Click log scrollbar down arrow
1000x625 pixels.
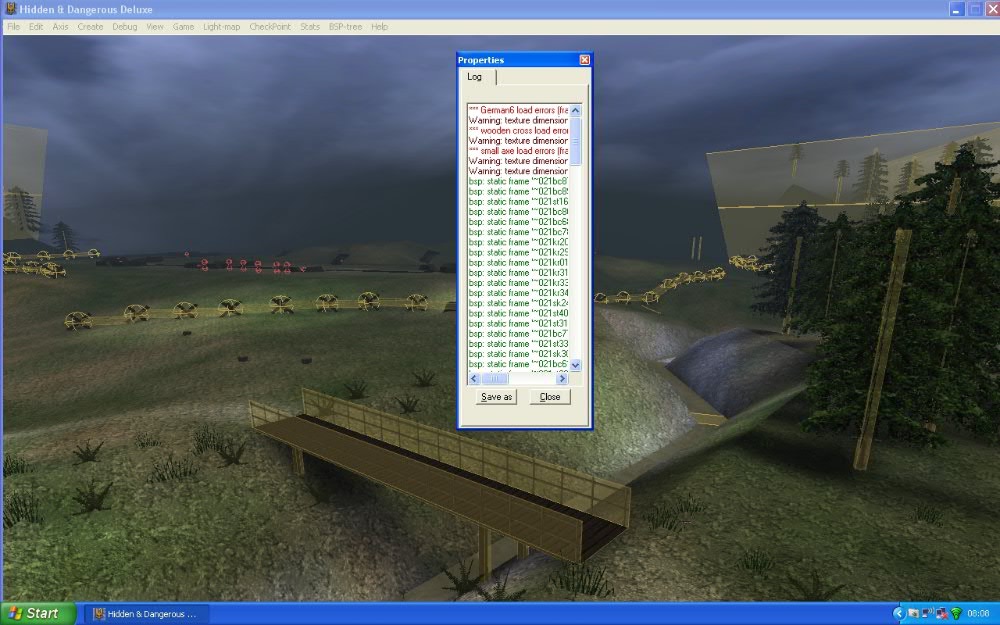click(x=575, y=365)
